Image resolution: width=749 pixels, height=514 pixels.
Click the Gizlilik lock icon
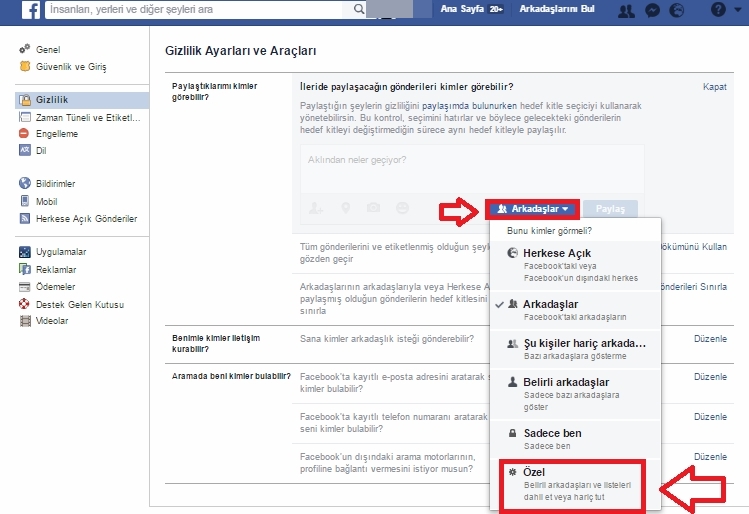point(25,100)
